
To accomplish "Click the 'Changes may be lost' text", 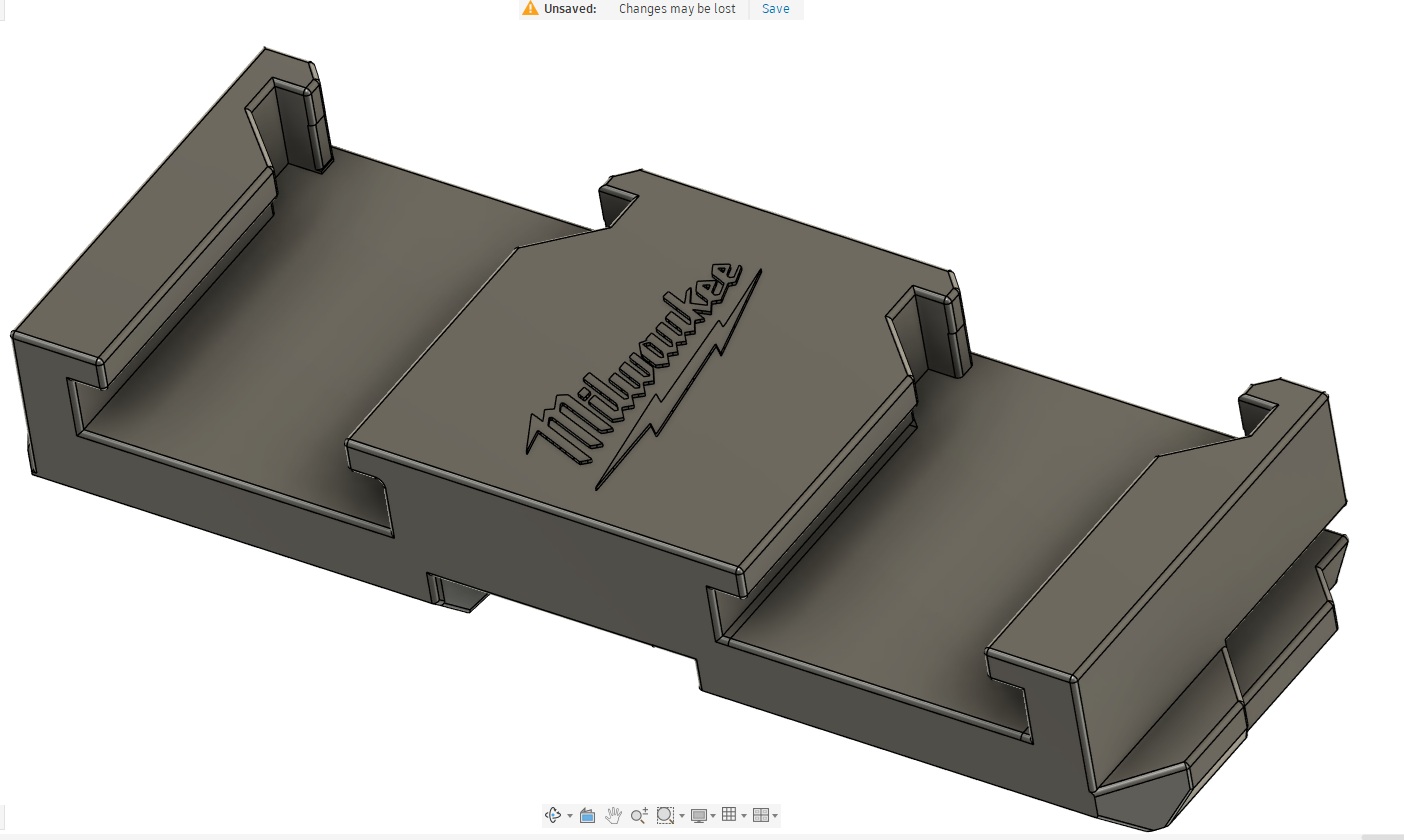I will (677, 9).
